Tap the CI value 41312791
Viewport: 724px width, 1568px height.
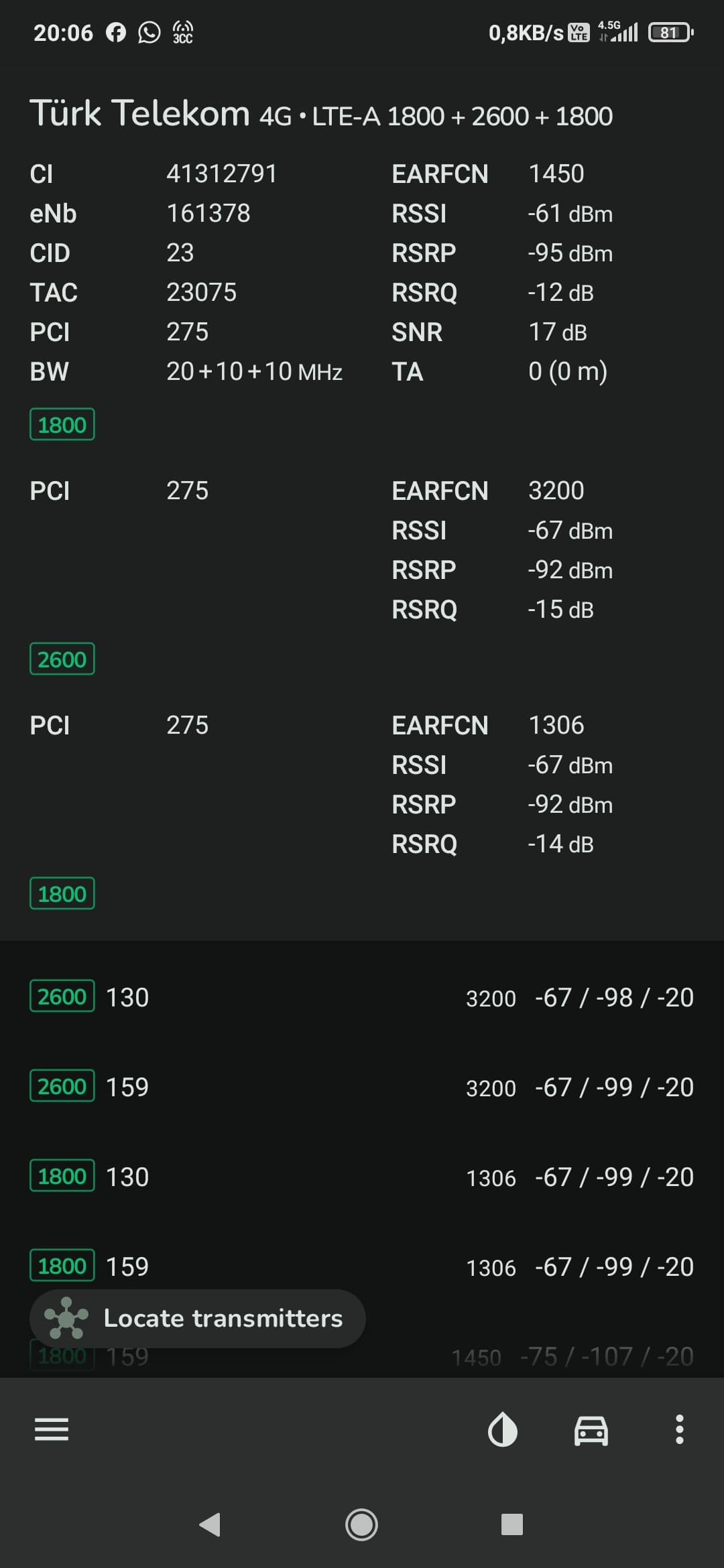point(222,174)
